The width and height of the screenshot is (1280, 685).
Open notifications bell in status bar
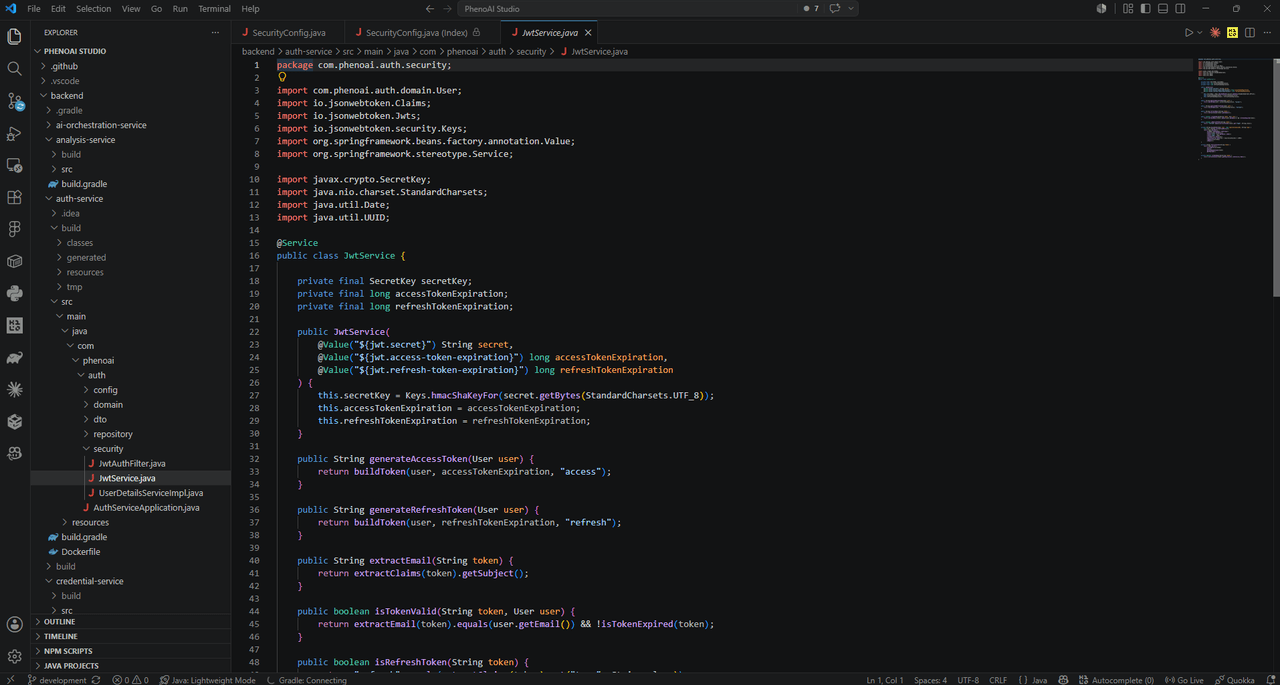(1269, 680)
